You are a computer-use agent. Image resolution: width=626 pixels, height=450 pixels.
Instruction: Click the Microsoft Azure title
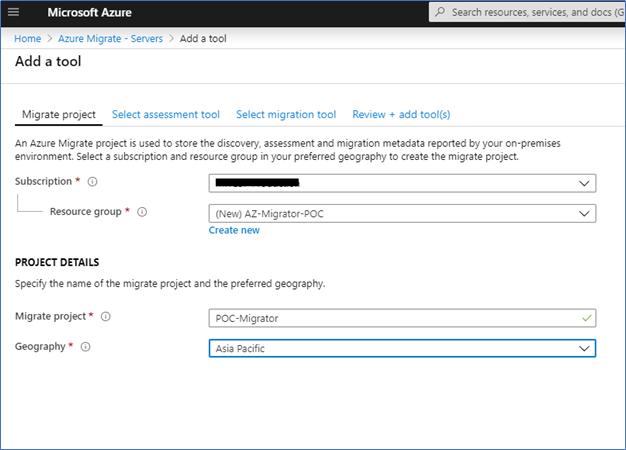89,12
